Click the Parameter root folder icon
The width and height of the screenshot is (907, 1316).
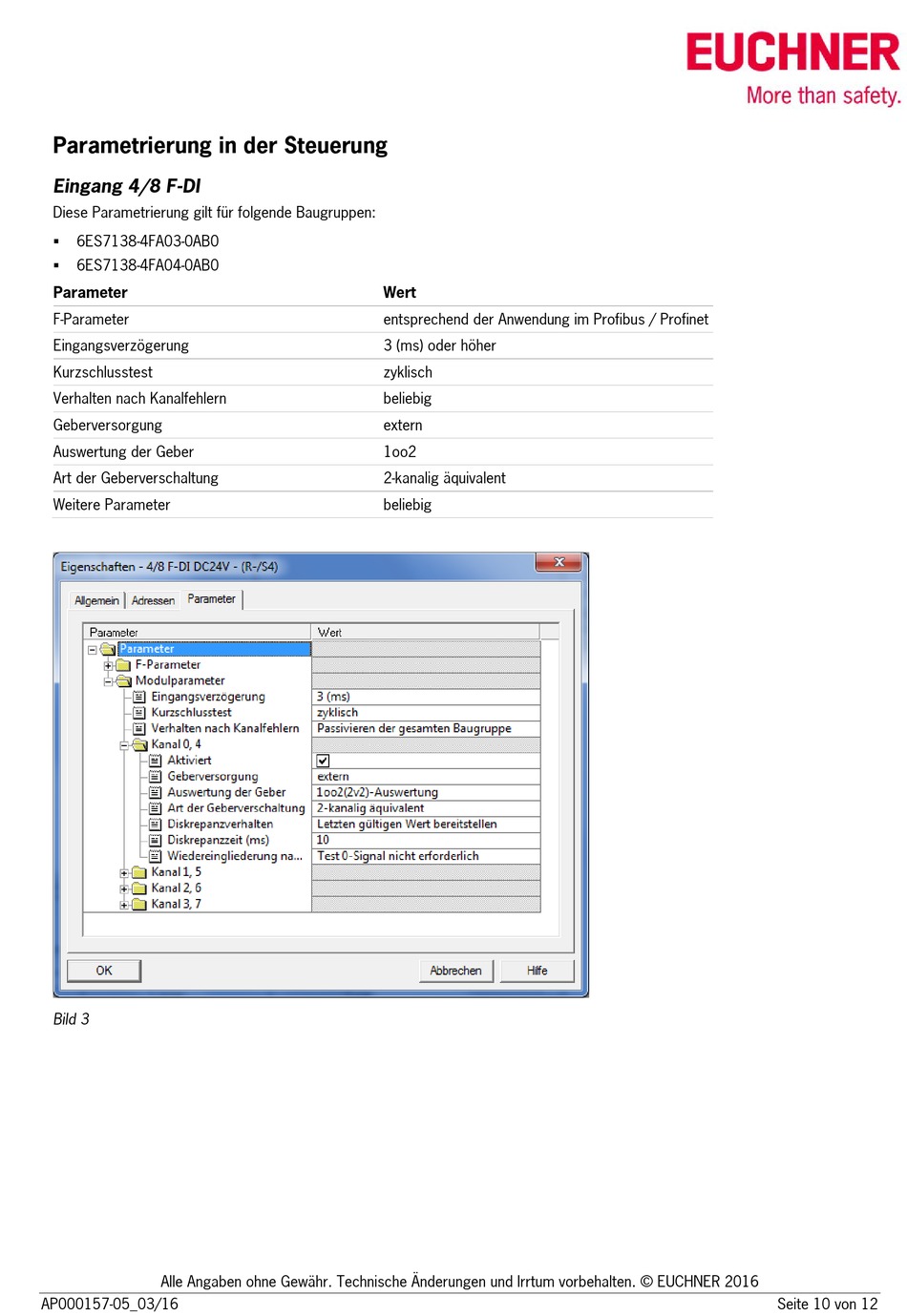tap(108, 650)
